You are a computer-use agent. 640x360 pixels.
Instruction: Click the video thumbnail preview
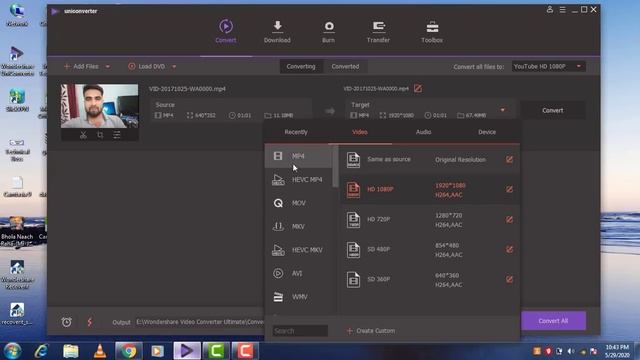click(100, 106)
